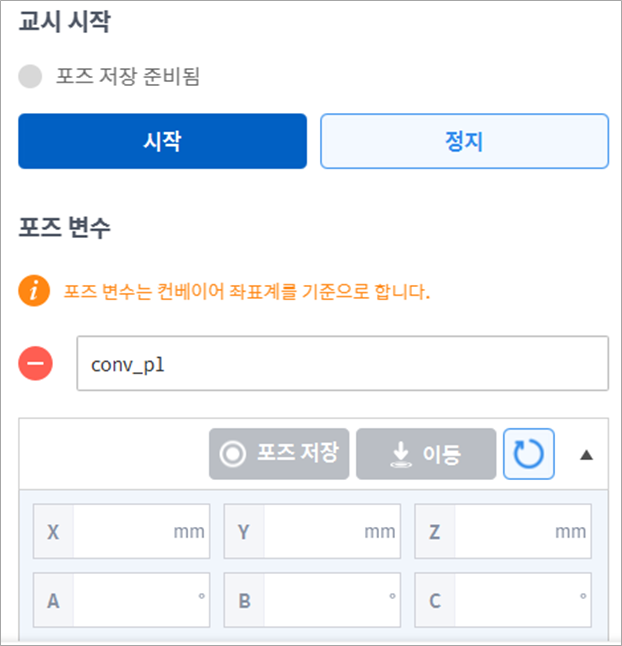Viewport: 622px width, 646px height.
Task: Click the blue circular reset icon
Action: pos(528,454)
